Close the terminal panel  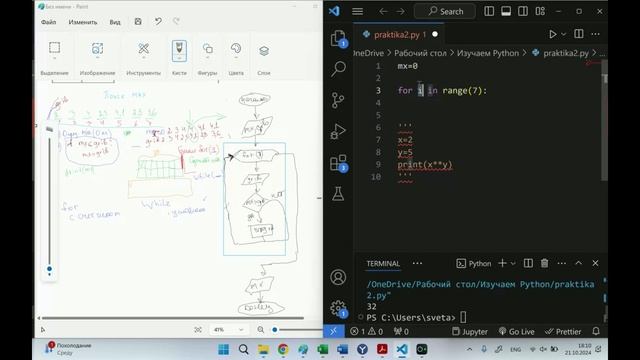(595, 263)
